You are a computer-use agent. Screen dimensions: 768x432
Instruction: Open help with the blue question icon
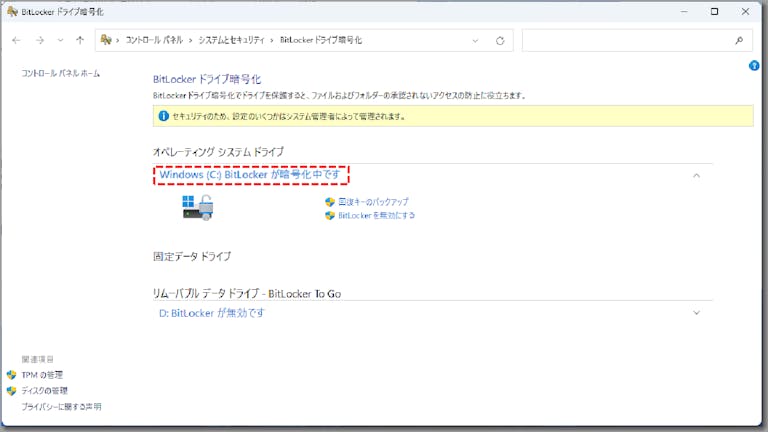[x=754, y=66]
